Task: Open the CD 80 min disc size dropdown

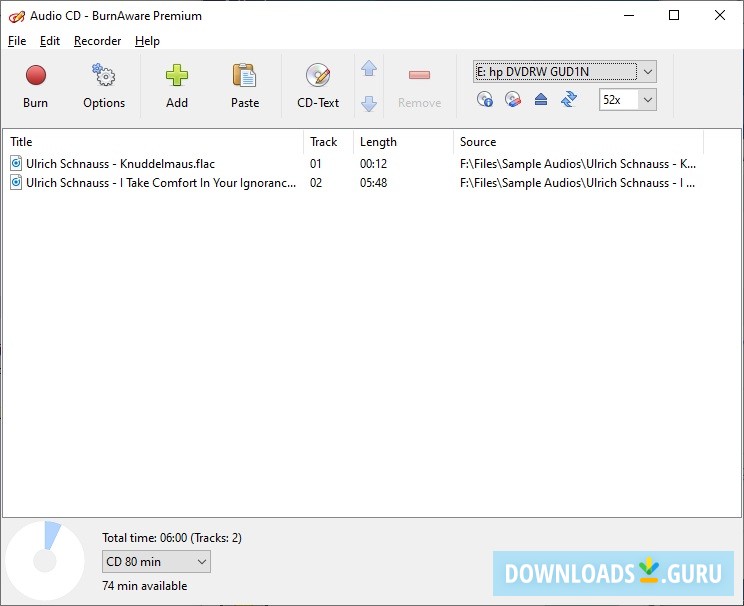Action: (156, 561)
